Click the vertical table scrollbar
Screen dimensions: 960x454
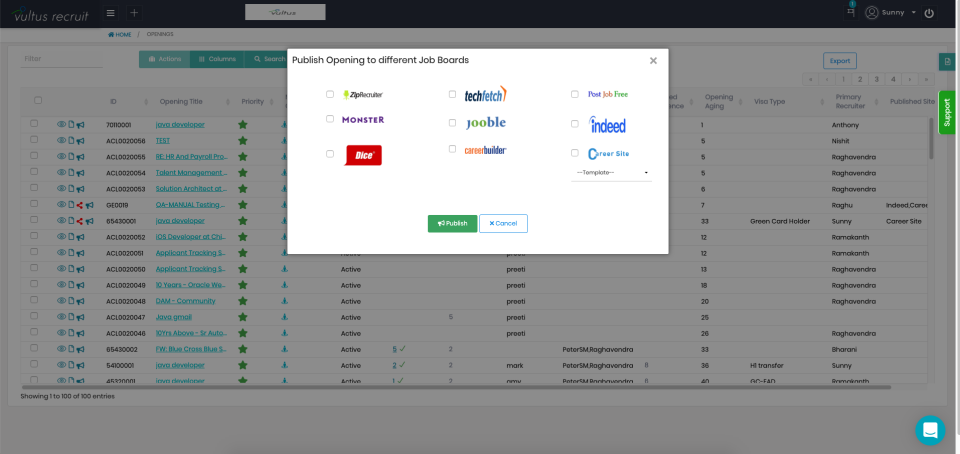(x=931, y=138)
